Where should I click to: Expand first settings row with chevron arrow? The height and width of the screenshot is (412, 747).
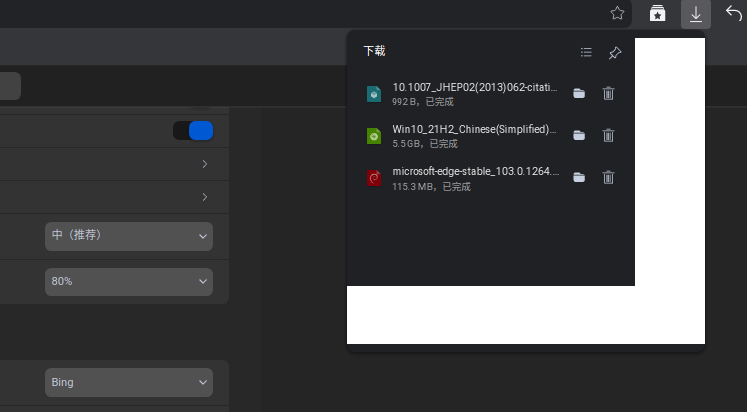tap(205, 164)
